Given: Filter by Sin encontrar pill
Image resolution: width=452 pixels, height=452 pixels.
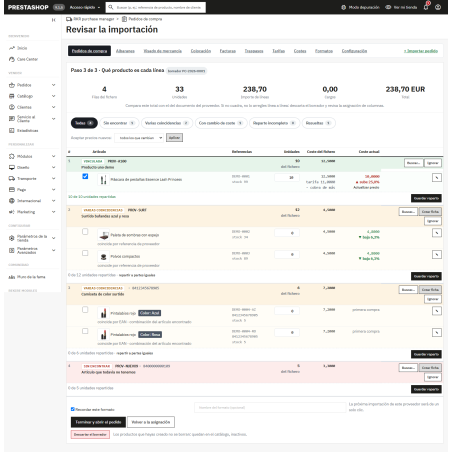Looking at the screenshot, I should tap(119, 123).
